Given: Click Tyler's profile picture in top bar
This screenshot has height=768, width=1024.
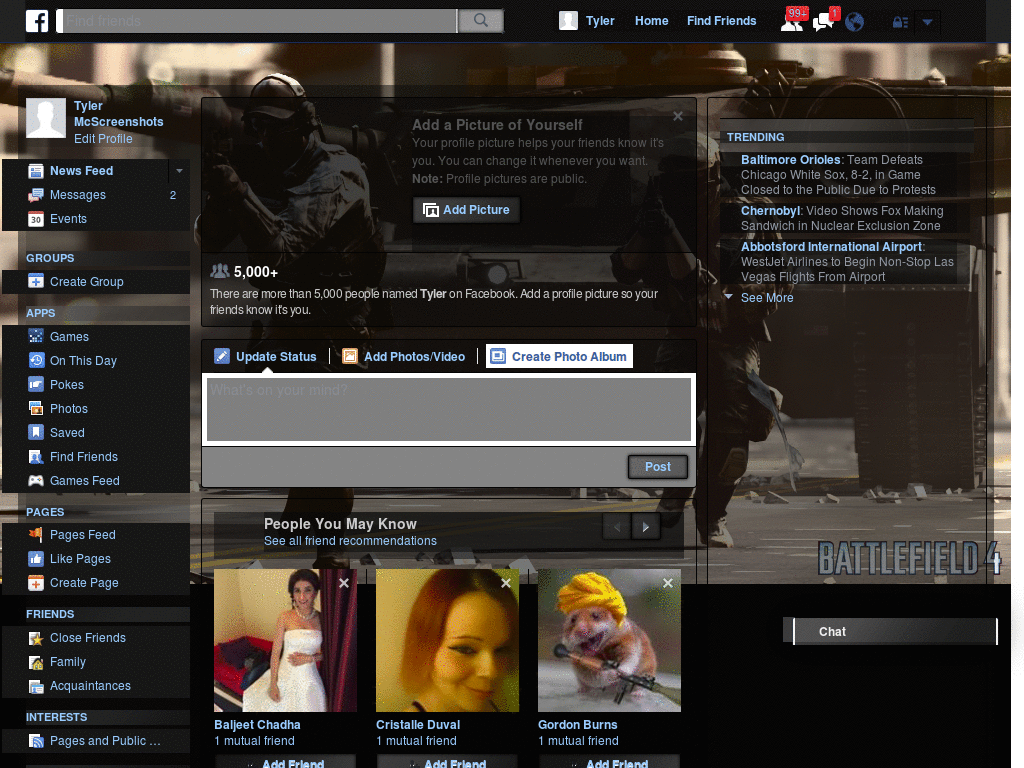Looking at the screenshot, I should 568,21.
